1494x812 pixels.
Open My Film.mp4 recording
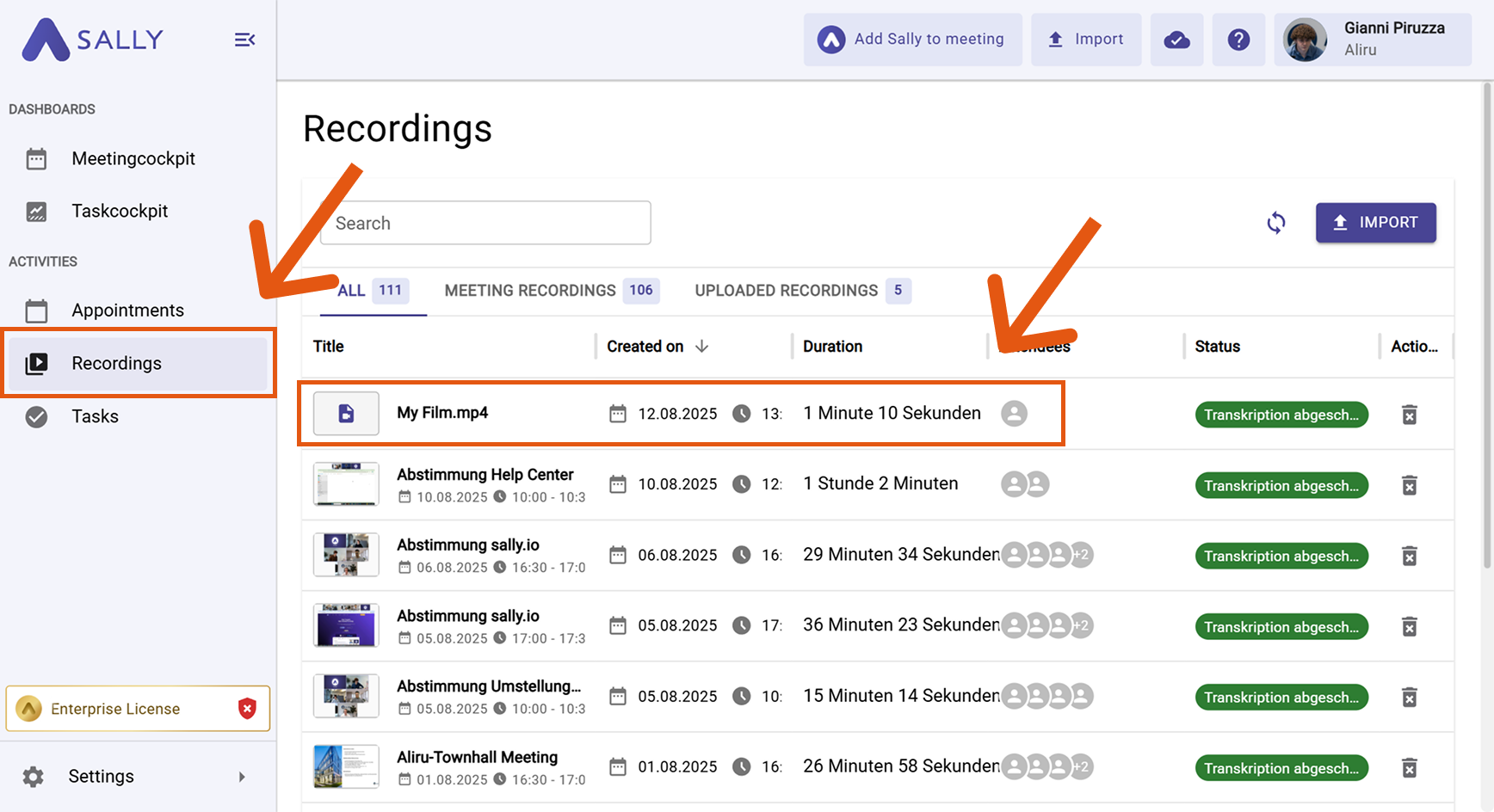pyautogui.click(x=442, y=413)
